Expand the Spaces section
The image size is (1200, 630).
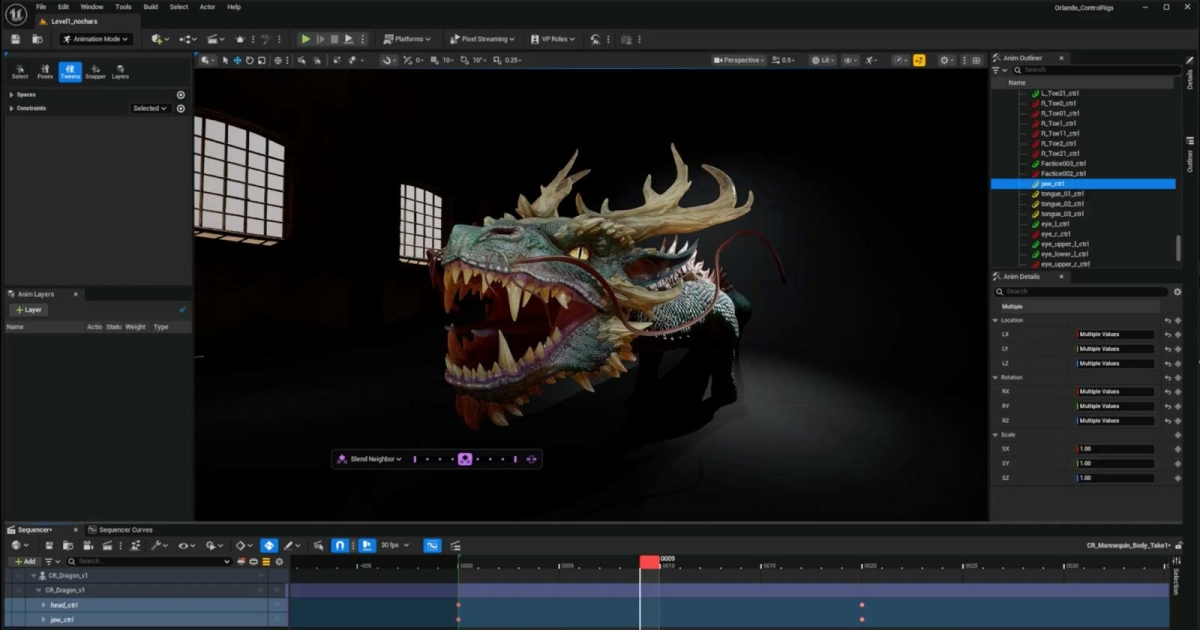11,95
